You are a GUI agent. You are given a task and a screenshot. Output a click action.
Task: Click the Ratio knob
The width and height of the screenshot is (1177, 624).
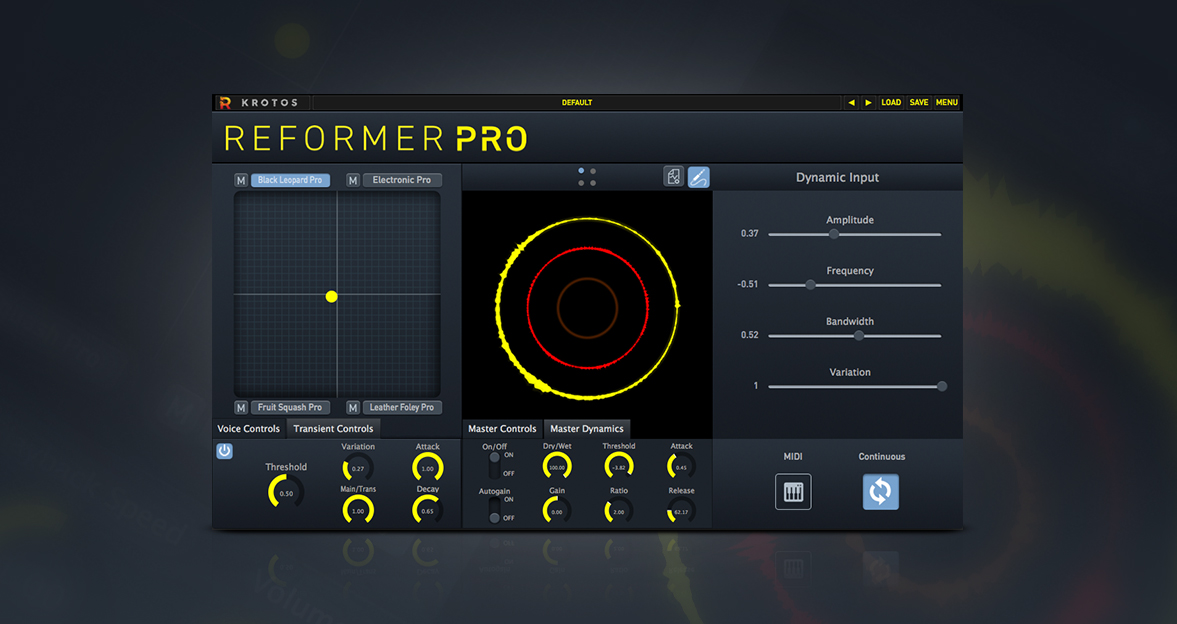click(619, 511)
